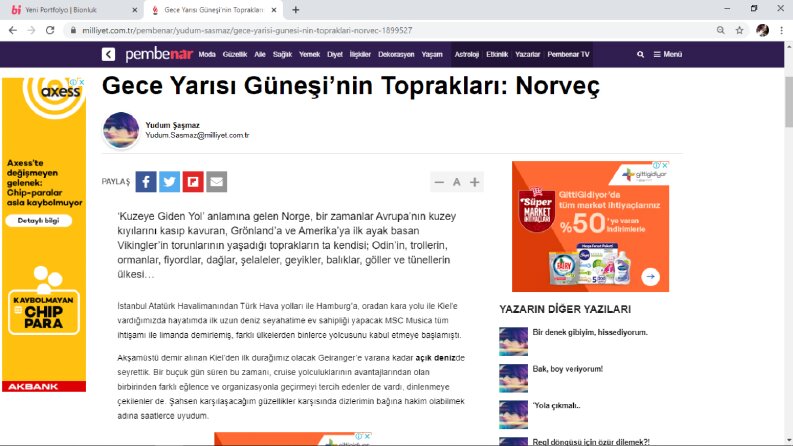Click the address bar URL
793x446 pixels.
(247, 30)
